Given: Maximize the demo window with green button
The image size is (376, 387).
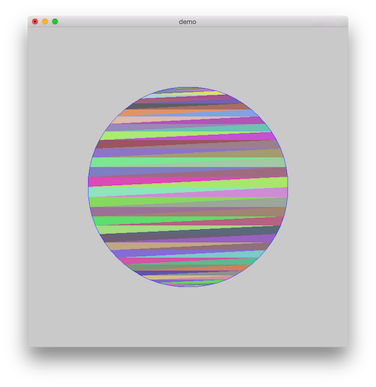Looking at the screenshot, I should point(55,22).
